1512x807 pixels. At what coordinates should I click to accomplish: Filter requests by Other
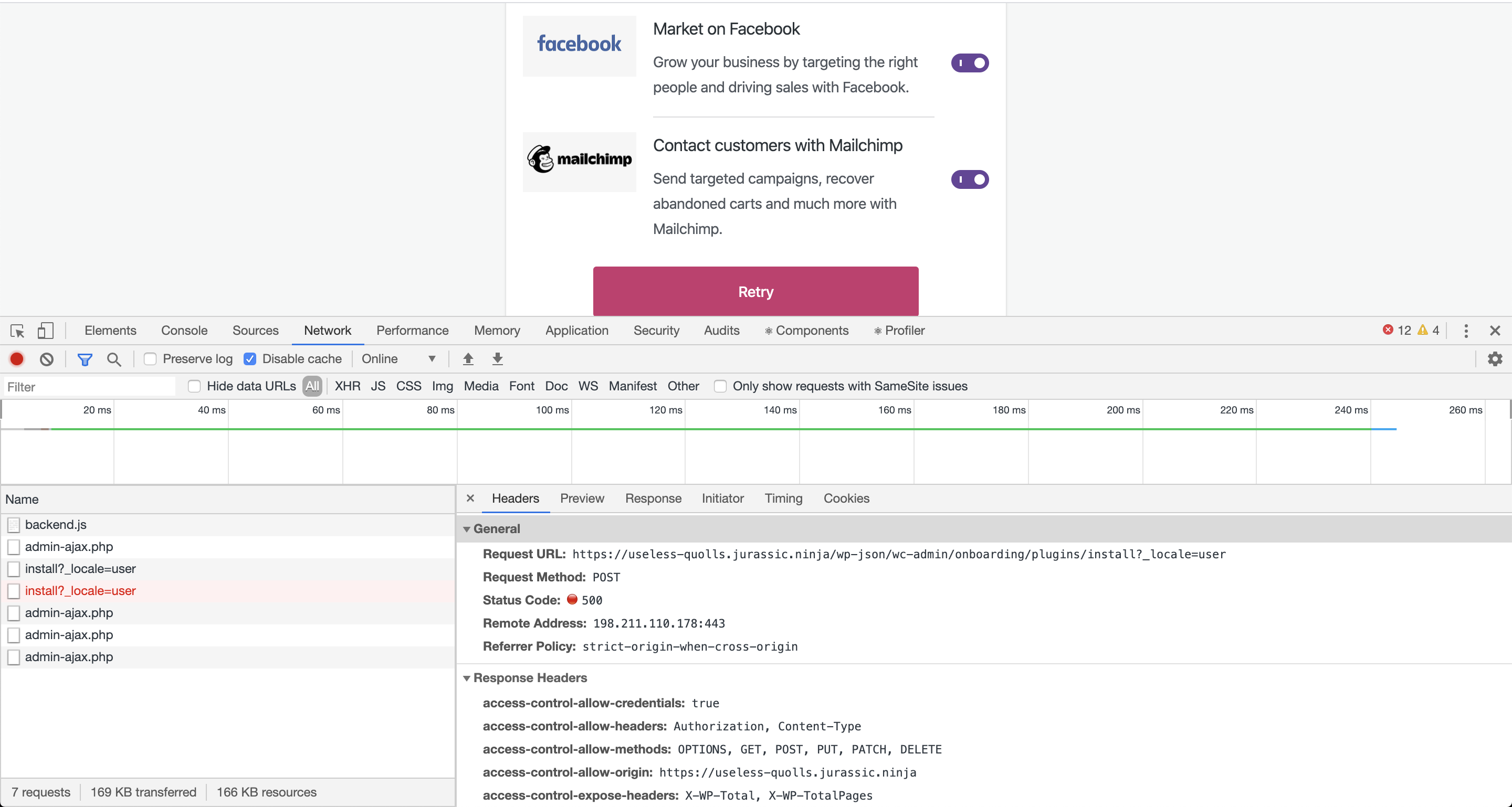coord(683,387)
